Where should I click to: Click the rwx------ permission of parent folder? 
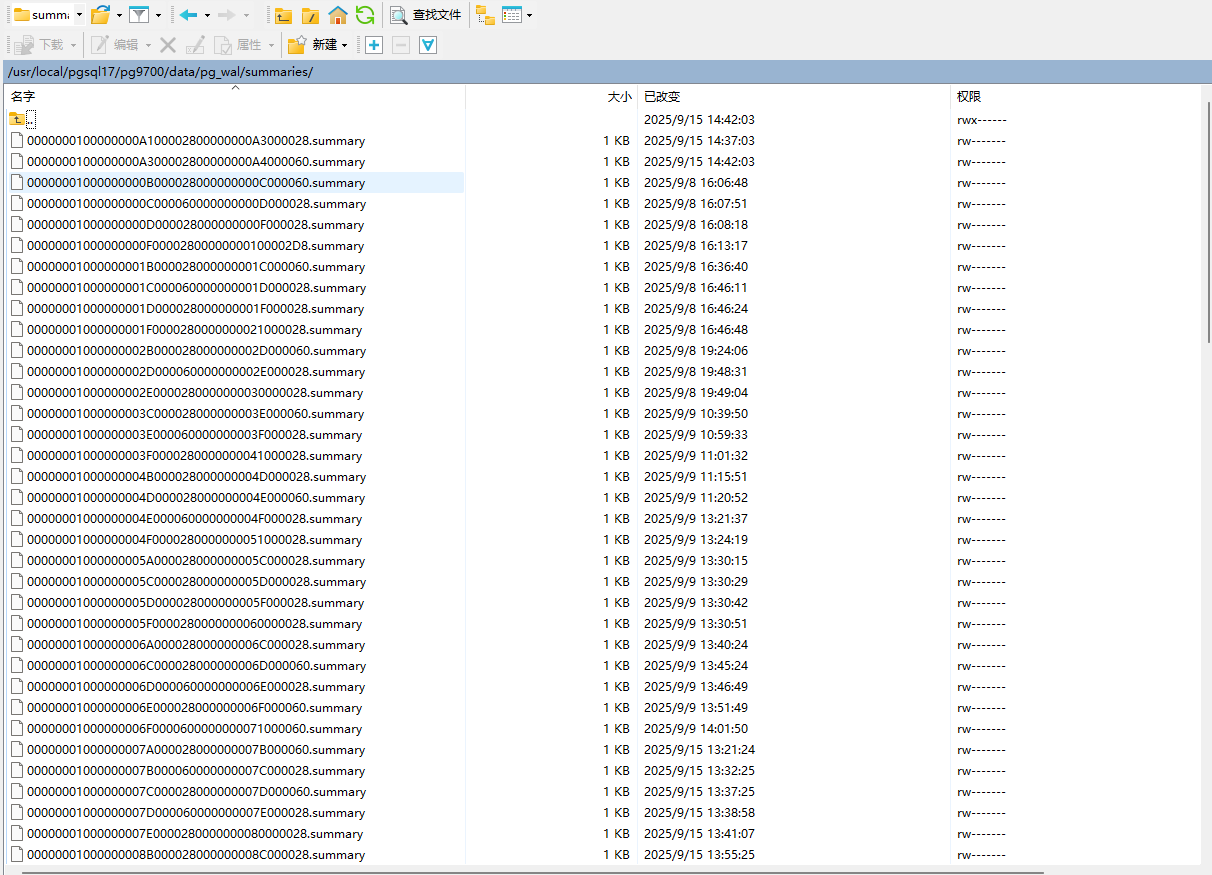coord(981,120)
